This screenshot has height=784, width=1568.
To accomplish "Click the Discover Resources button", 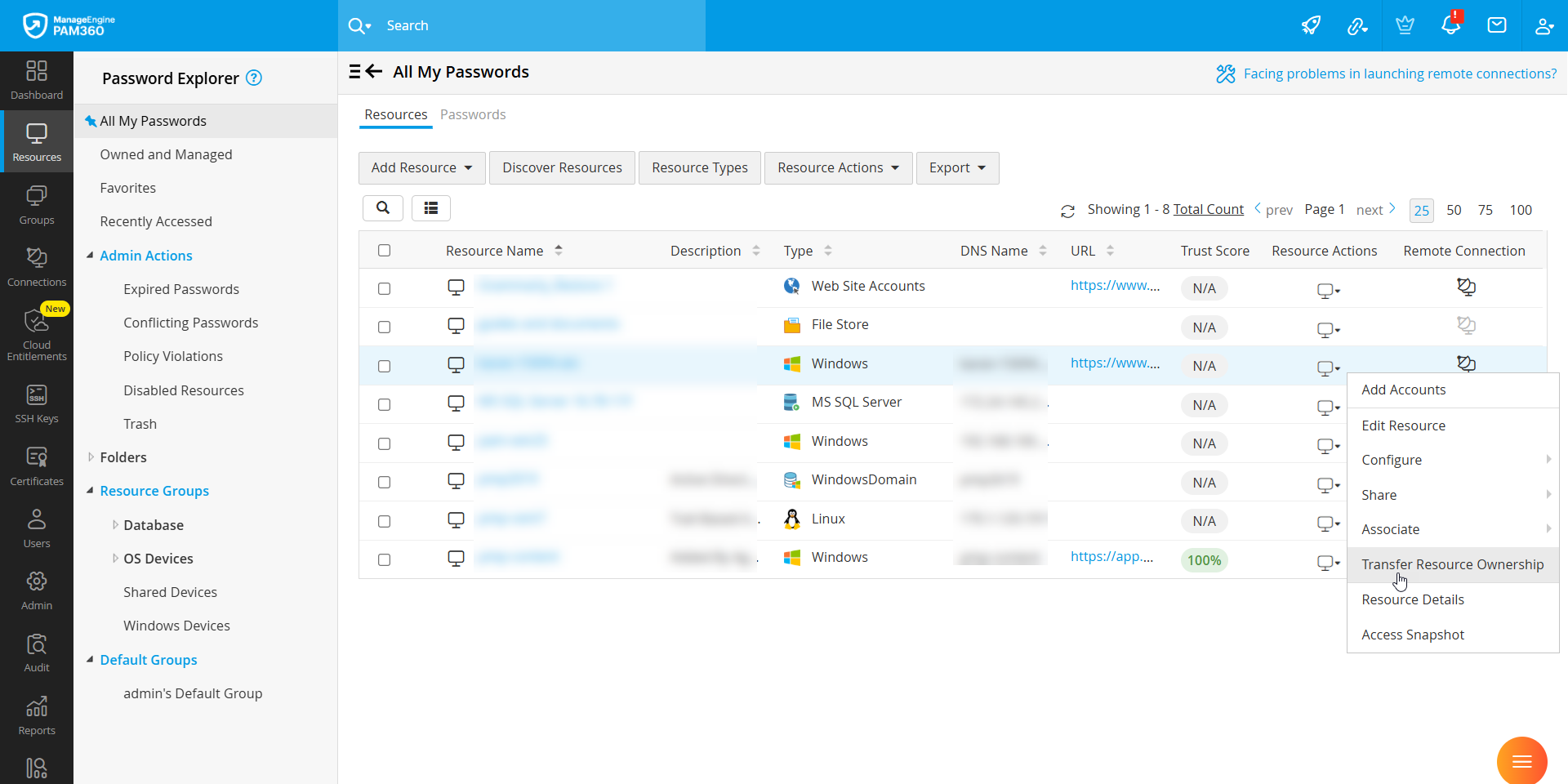I will [x=562, y=167].
